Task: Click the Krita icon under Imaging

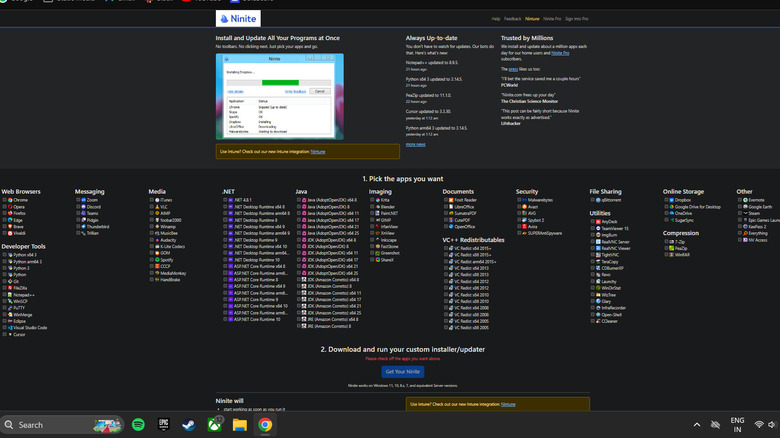Action: click(x=378, y=200)
